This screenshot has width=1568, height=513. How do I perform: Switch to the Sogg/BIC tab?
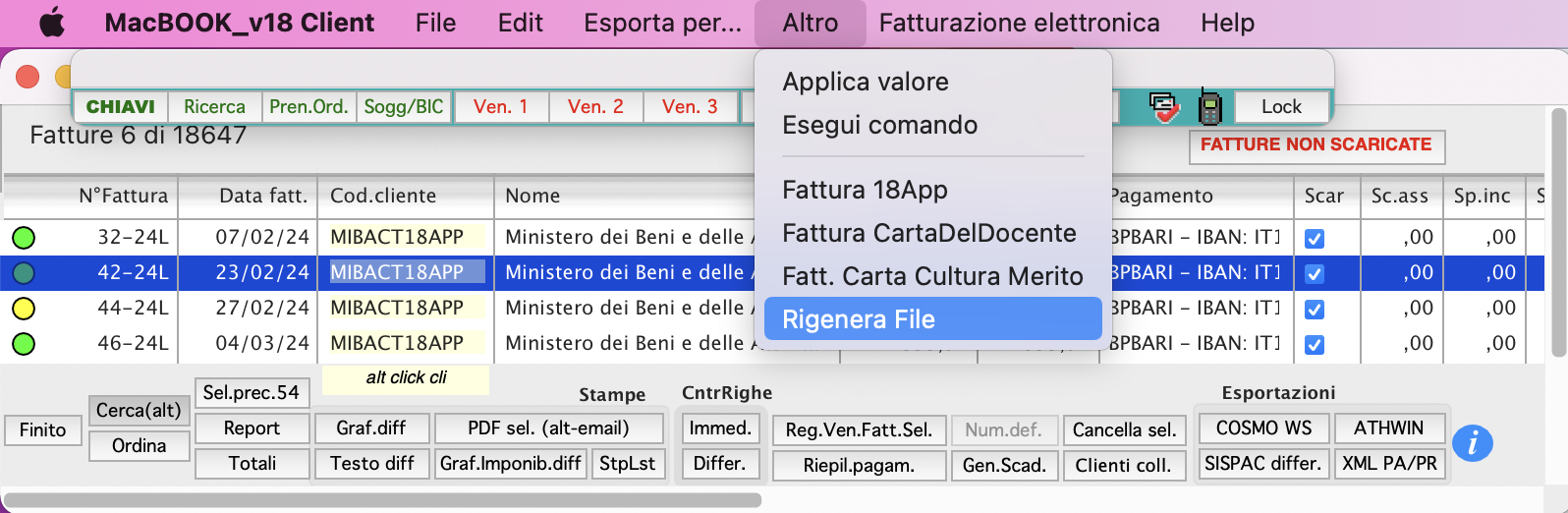coord(404,106)
